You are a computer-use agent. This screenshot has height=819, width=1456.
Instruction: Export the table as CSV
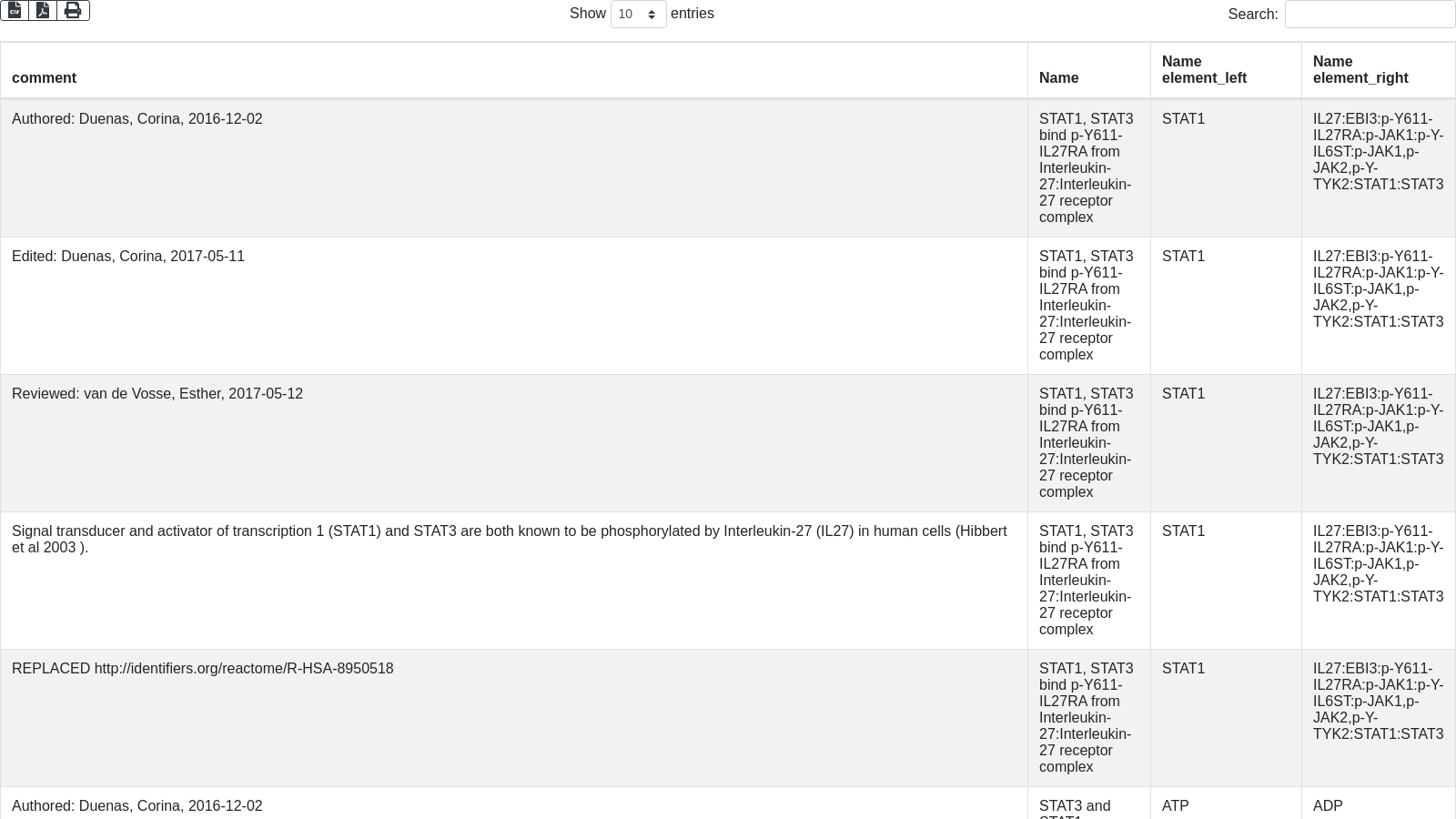(x=15, y=11)
